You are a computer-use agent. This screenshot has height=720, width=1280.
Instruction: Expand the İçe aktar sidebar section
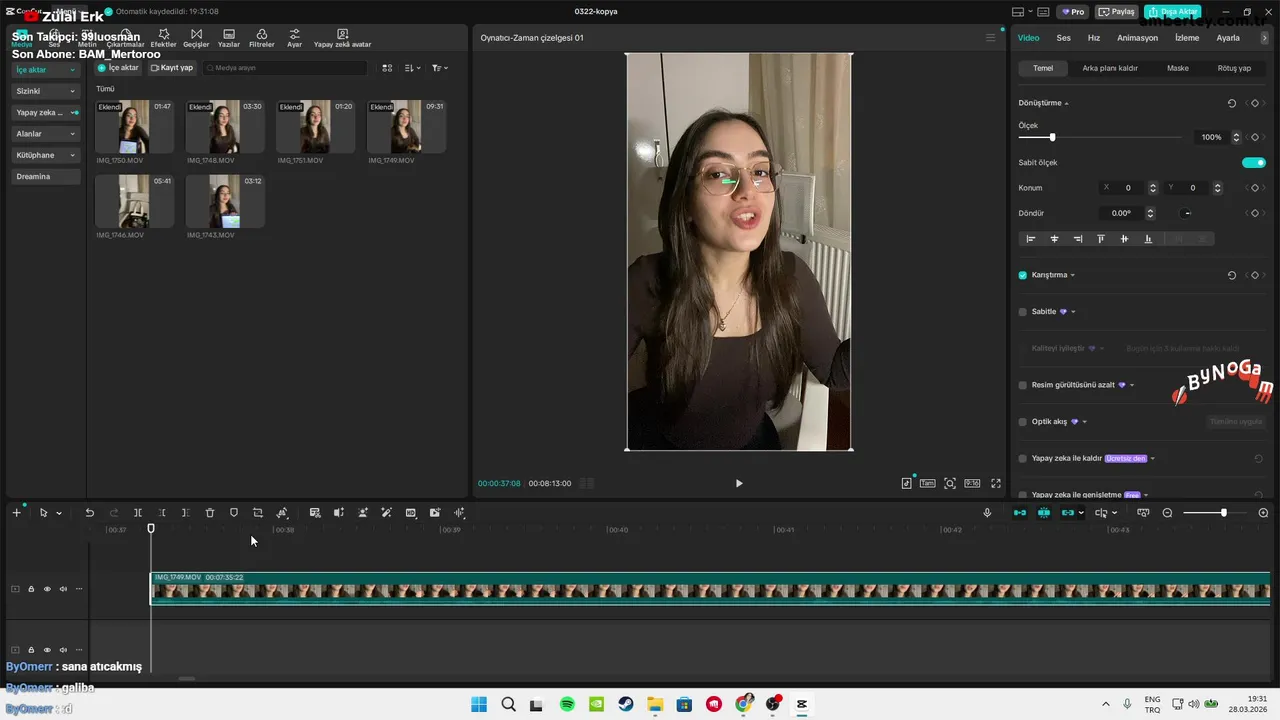(46, 70)
